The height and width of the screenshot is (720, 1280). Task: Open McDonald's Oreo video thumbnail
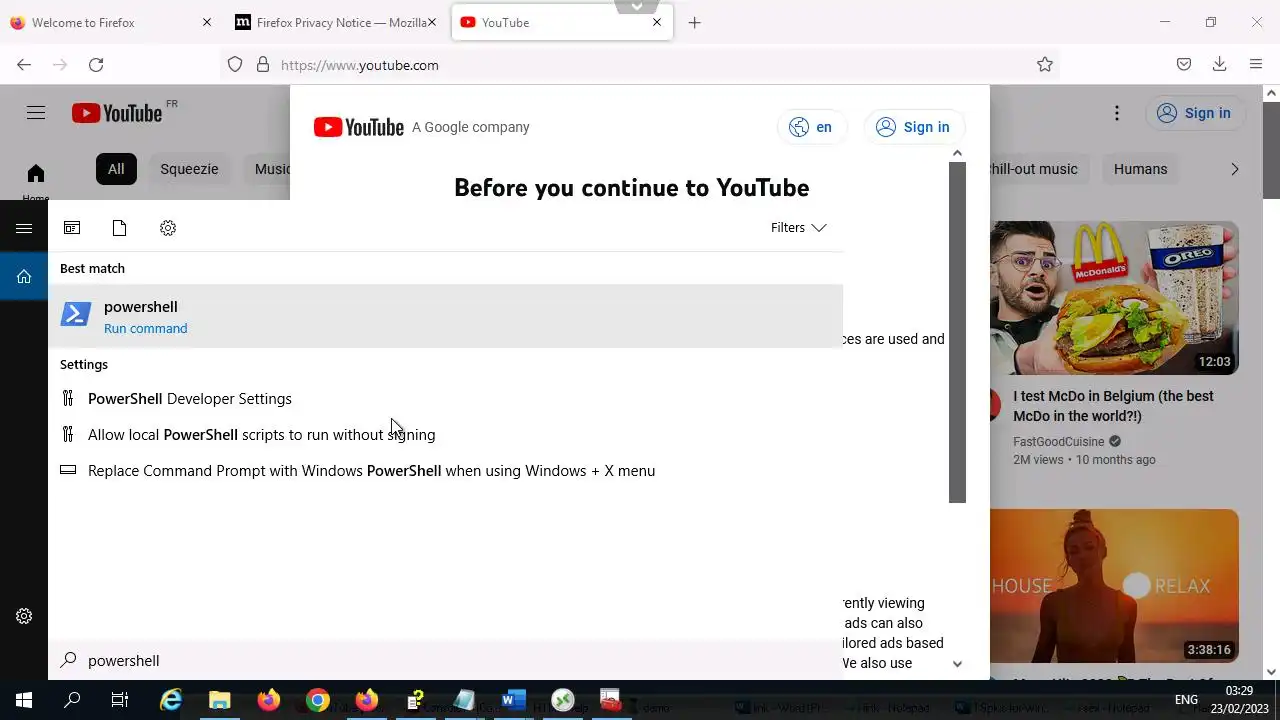(x=1114, y=298)
